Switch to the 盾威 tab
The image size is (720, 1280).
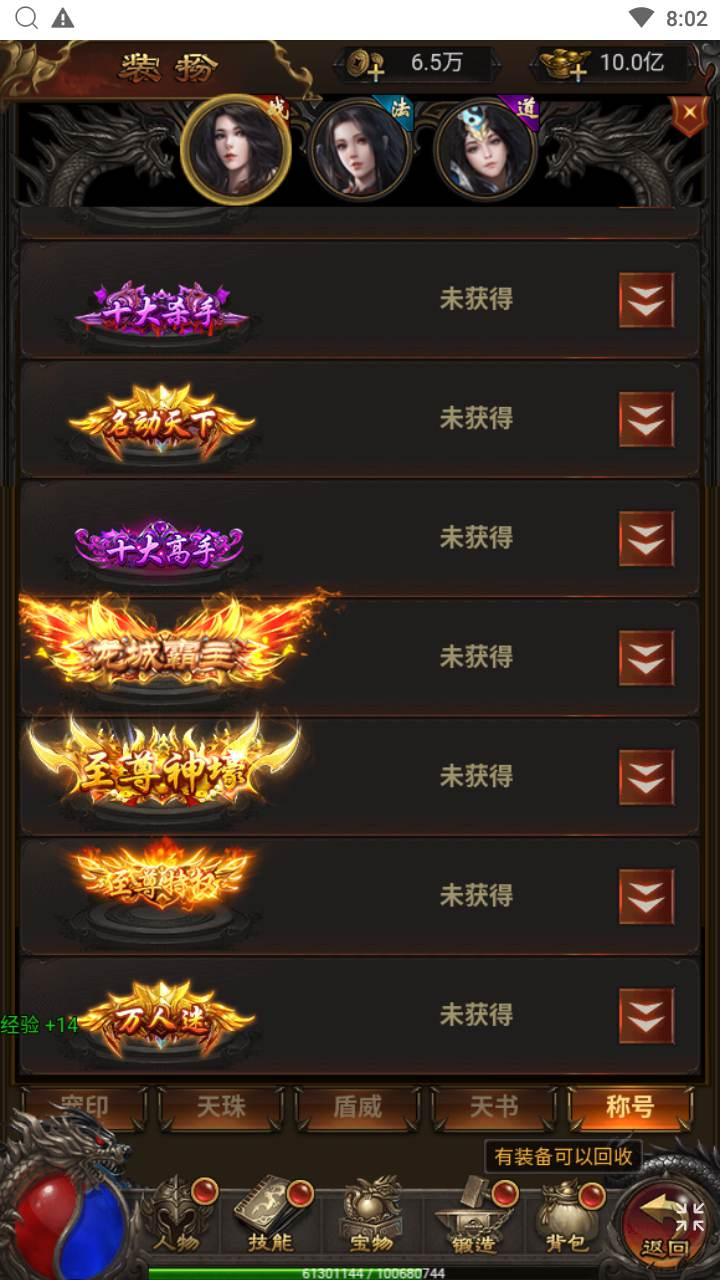357,1107
